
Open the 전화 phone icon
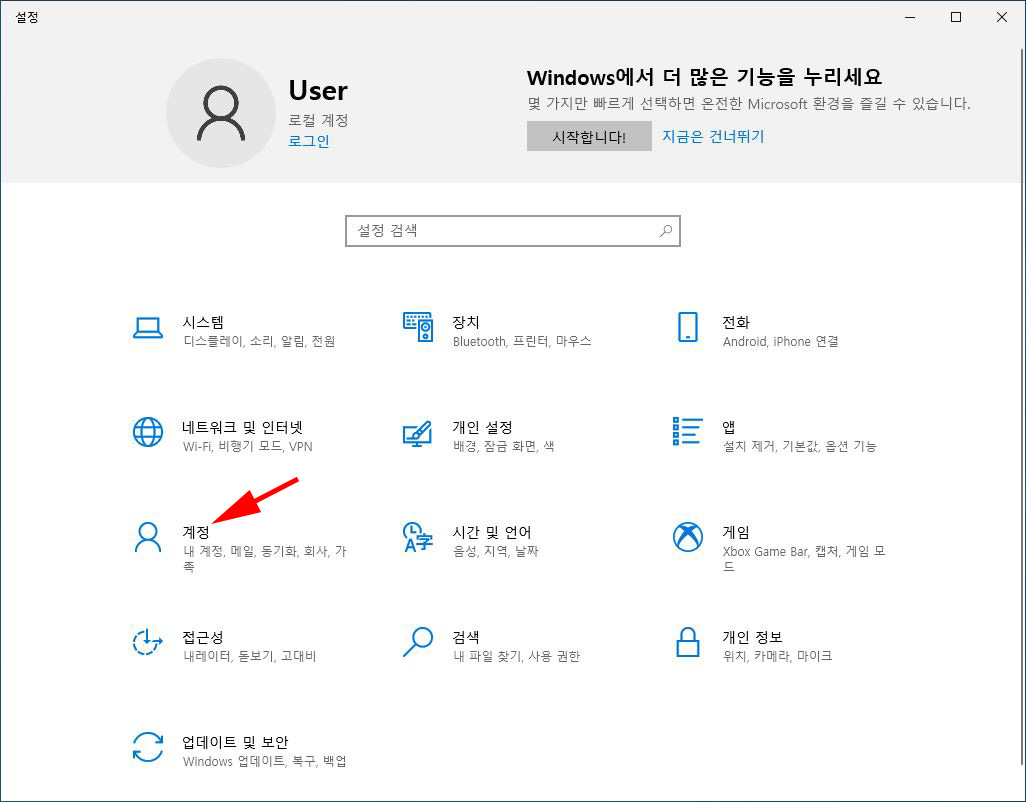(688, 326)
